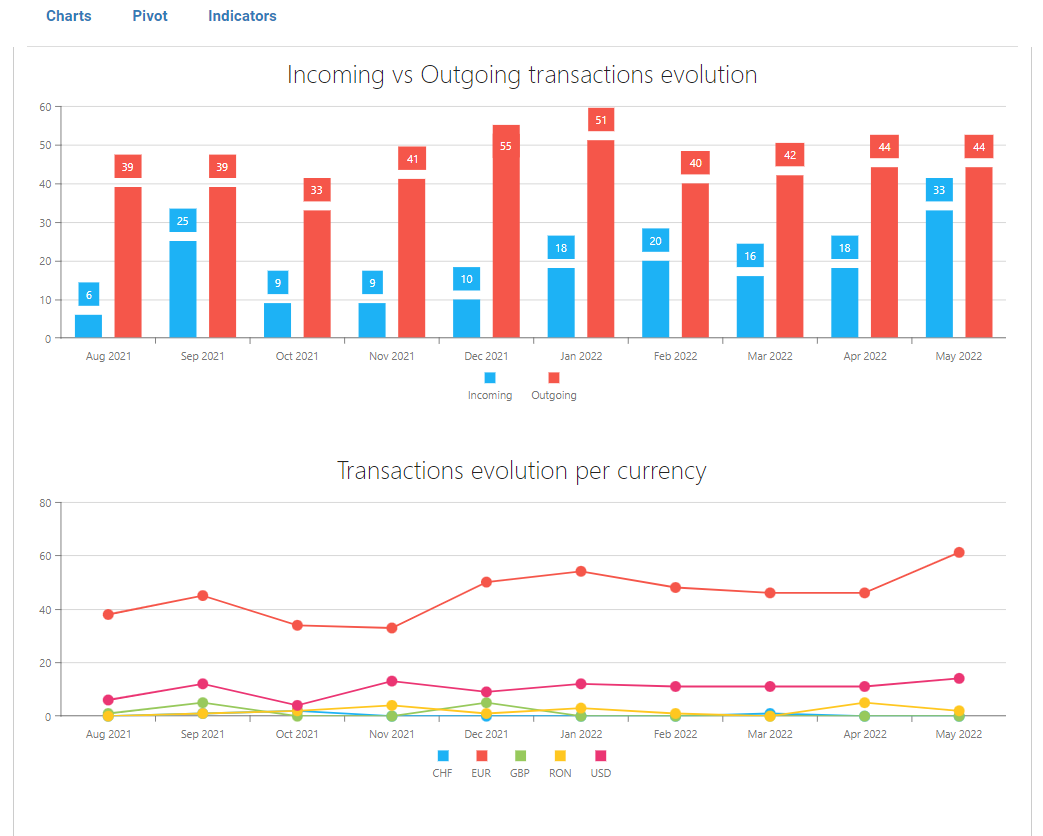Select the Aug 2021 incoming bar labeled 6
This screenshot has width=1043, height=836.
point(88,326)
